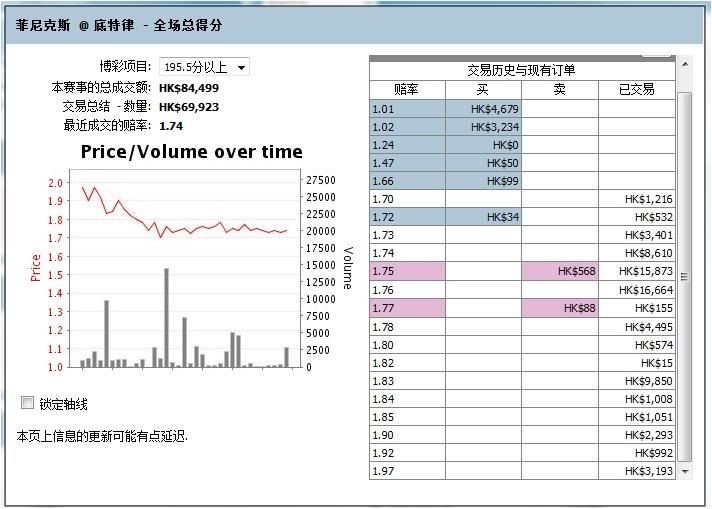Select the HK$3,234 buy order at 1.02
Screen dimensions: 712x509
click(x=483, y=127)
